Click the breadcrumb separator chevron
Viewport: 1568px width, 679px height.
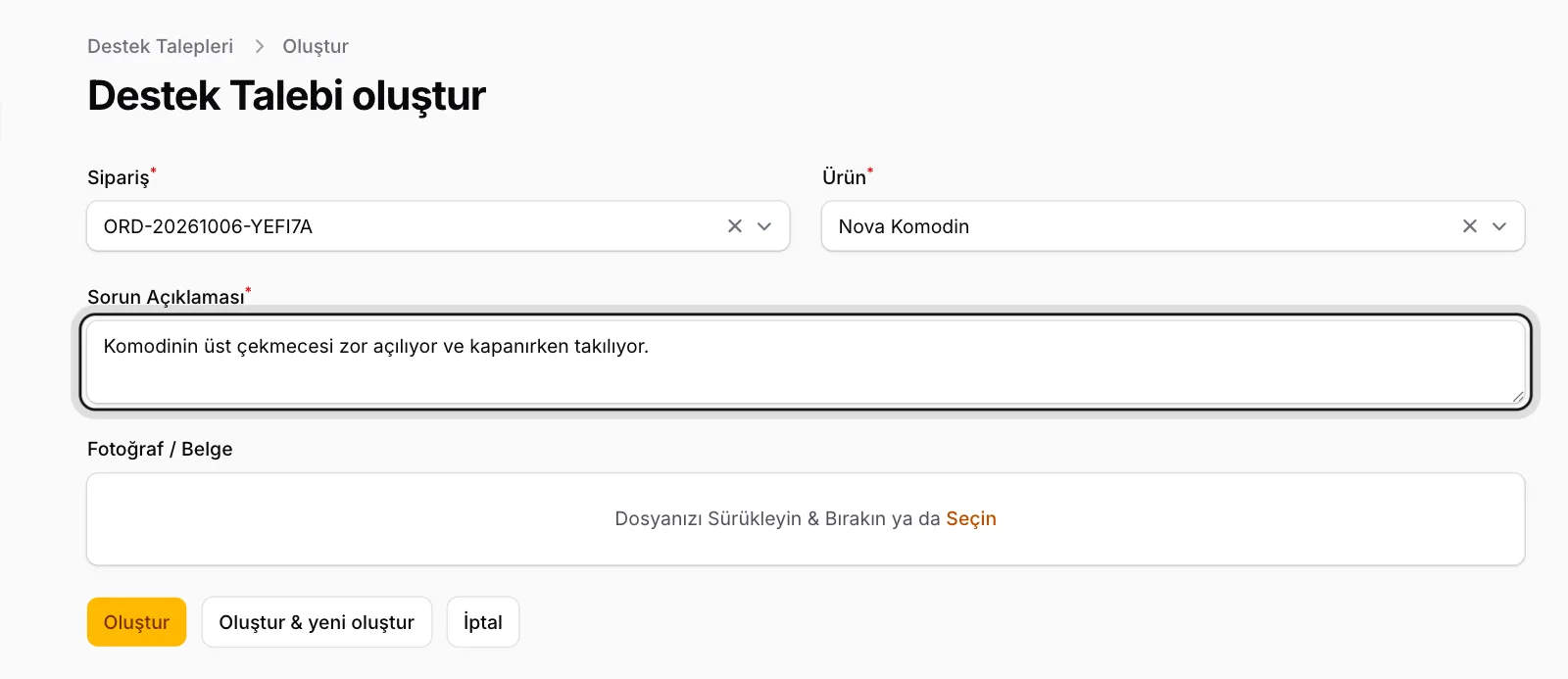click(259, 46)
